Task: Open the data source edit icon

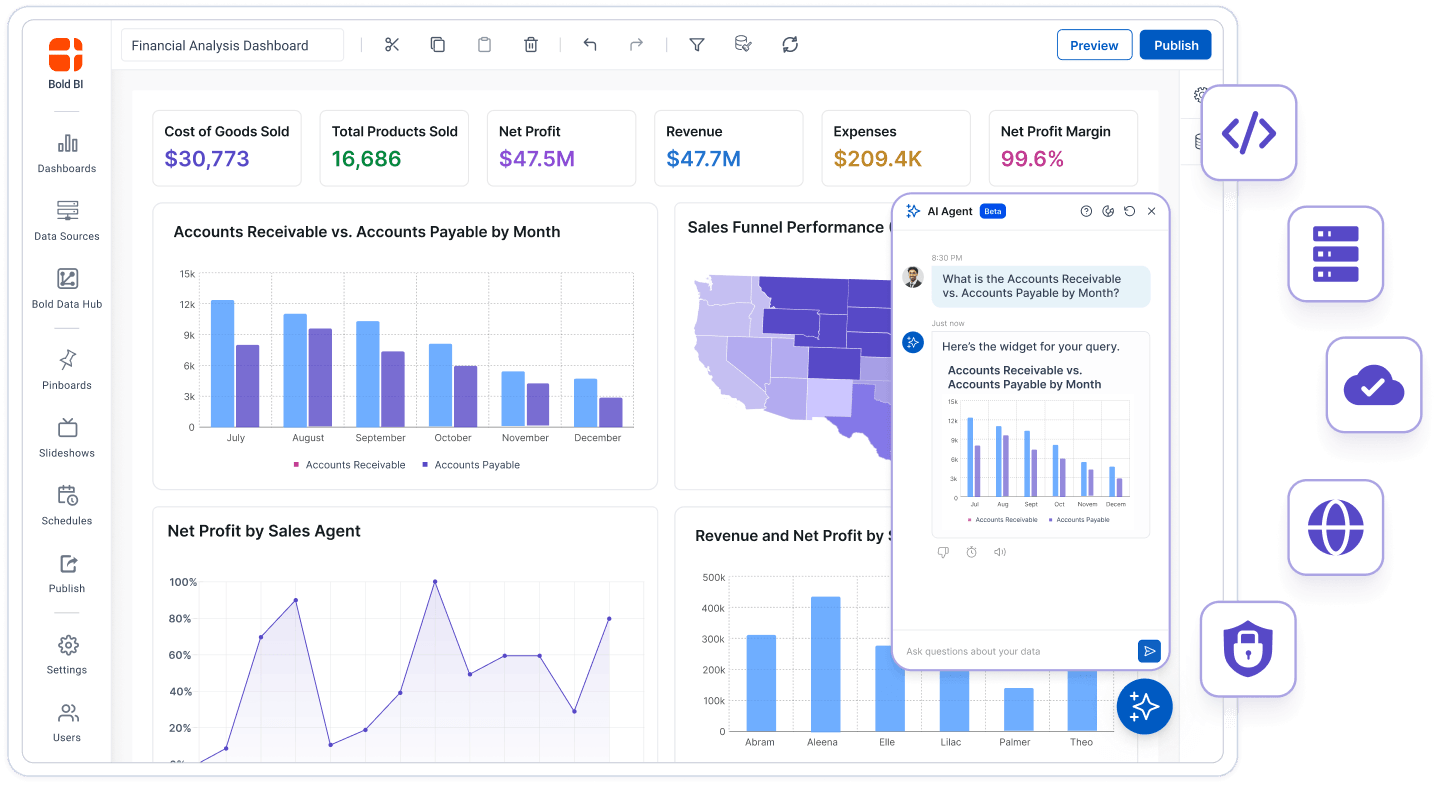Action: [743, 44]
